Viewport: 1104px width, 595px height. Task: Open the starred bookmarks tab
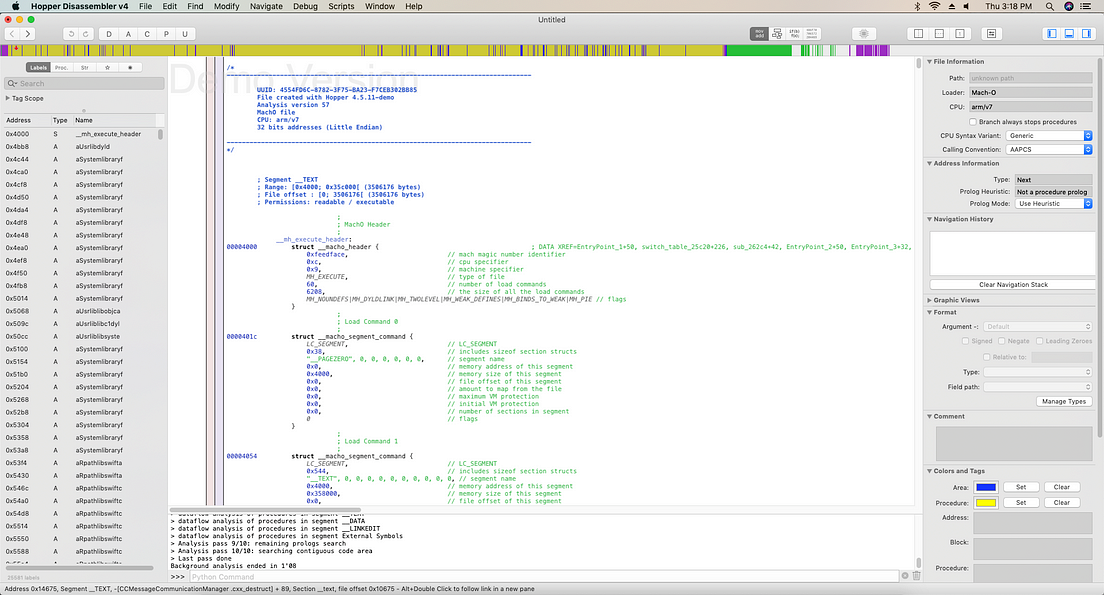point(107,68)
